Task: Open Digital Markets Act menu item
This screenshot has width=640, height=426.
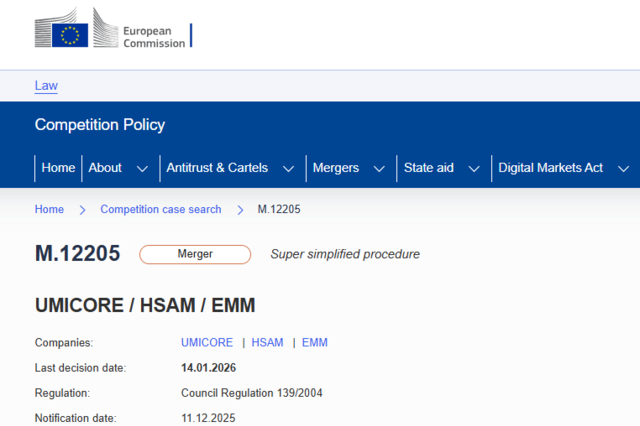Action: tap(550, 168)
